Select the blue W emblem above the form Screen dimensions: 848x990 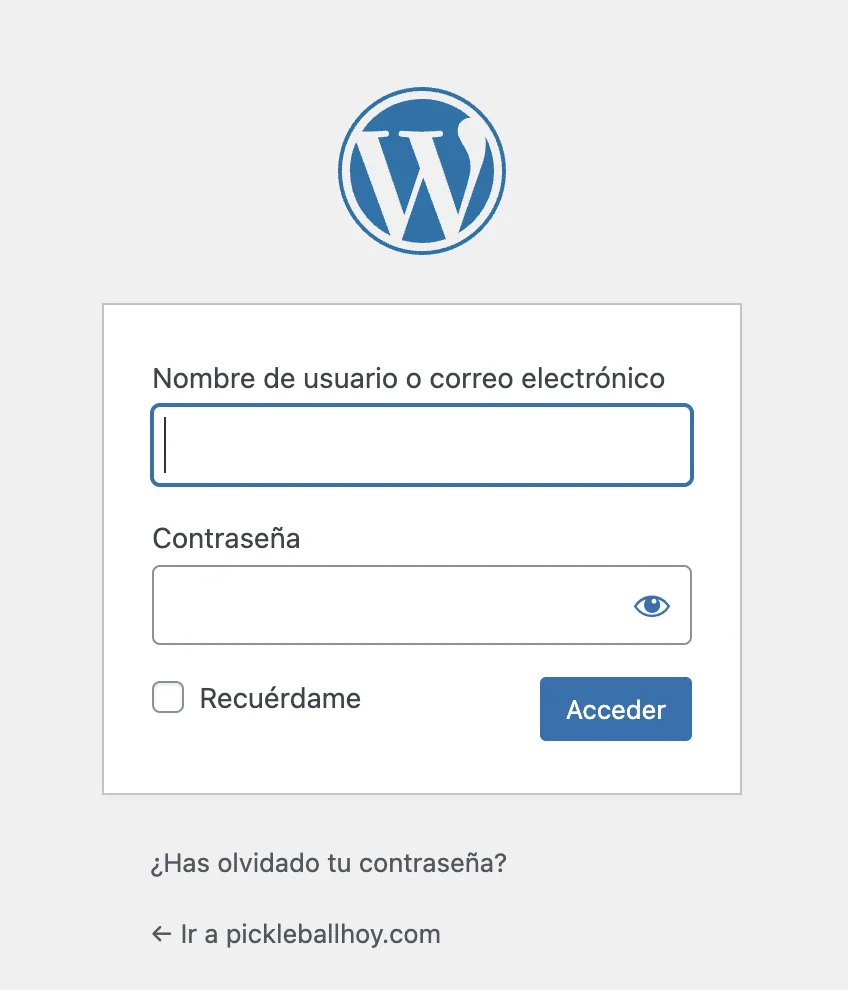pos(422,169)
